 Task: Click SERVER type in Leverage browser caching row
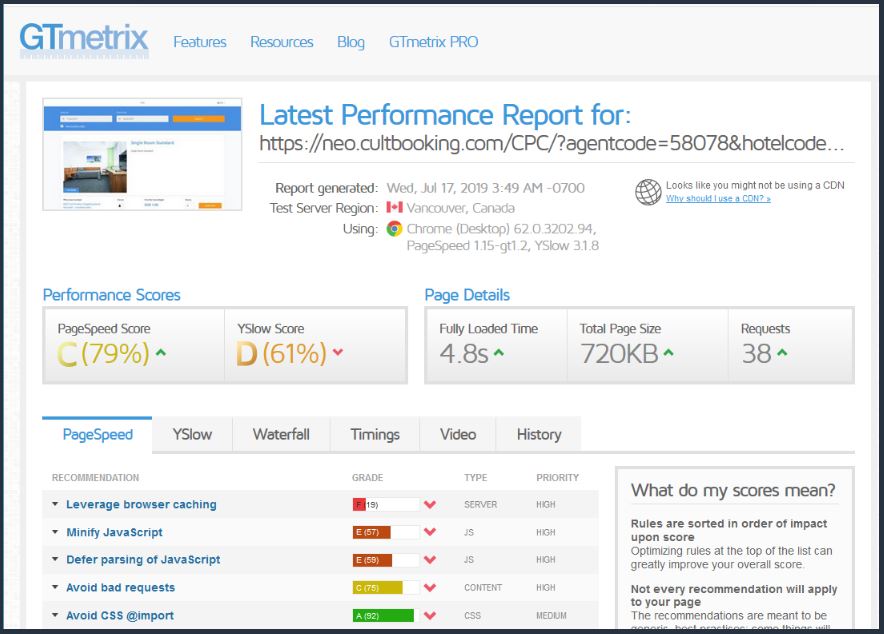click(x=480, y=504)
